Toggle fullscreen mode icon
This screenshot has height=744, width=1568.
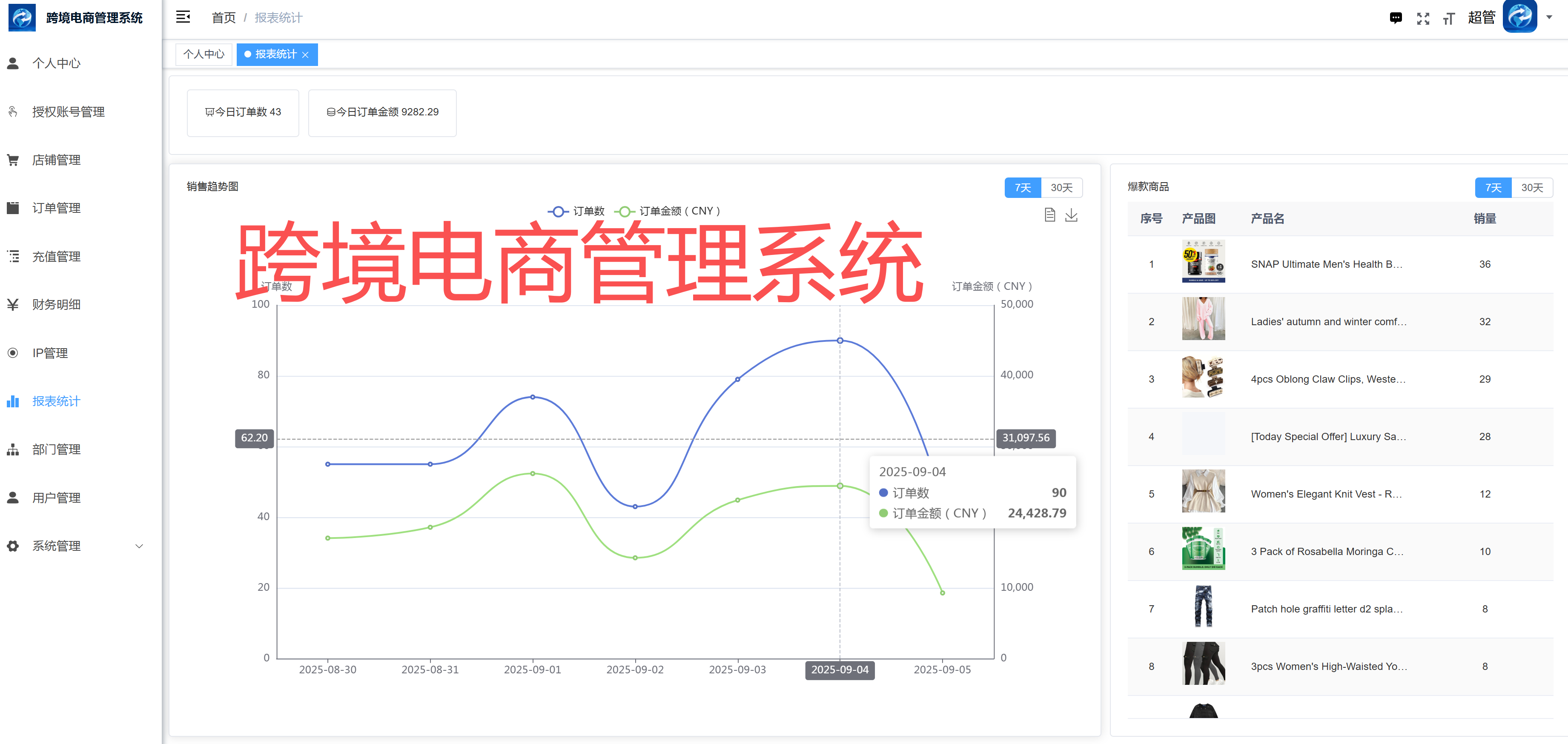1422,18
